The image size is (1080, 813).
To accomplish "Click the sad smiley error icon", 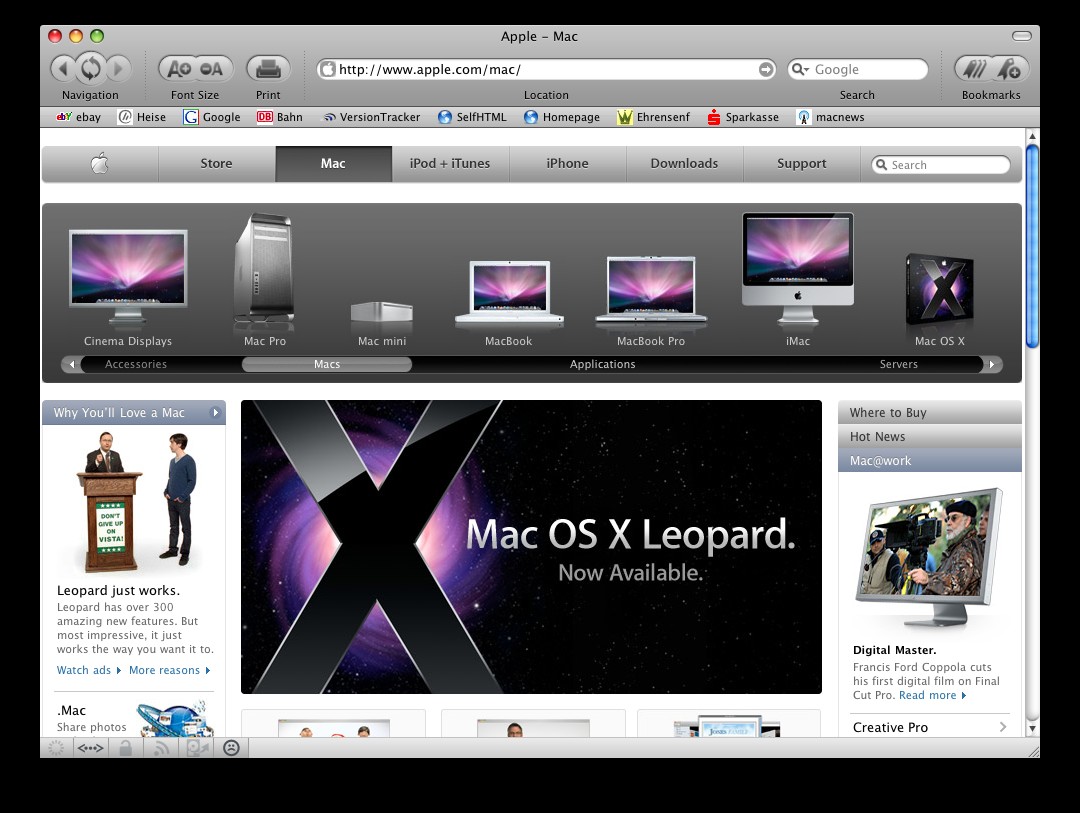I will pyautogui.click(x=231, y=748).
